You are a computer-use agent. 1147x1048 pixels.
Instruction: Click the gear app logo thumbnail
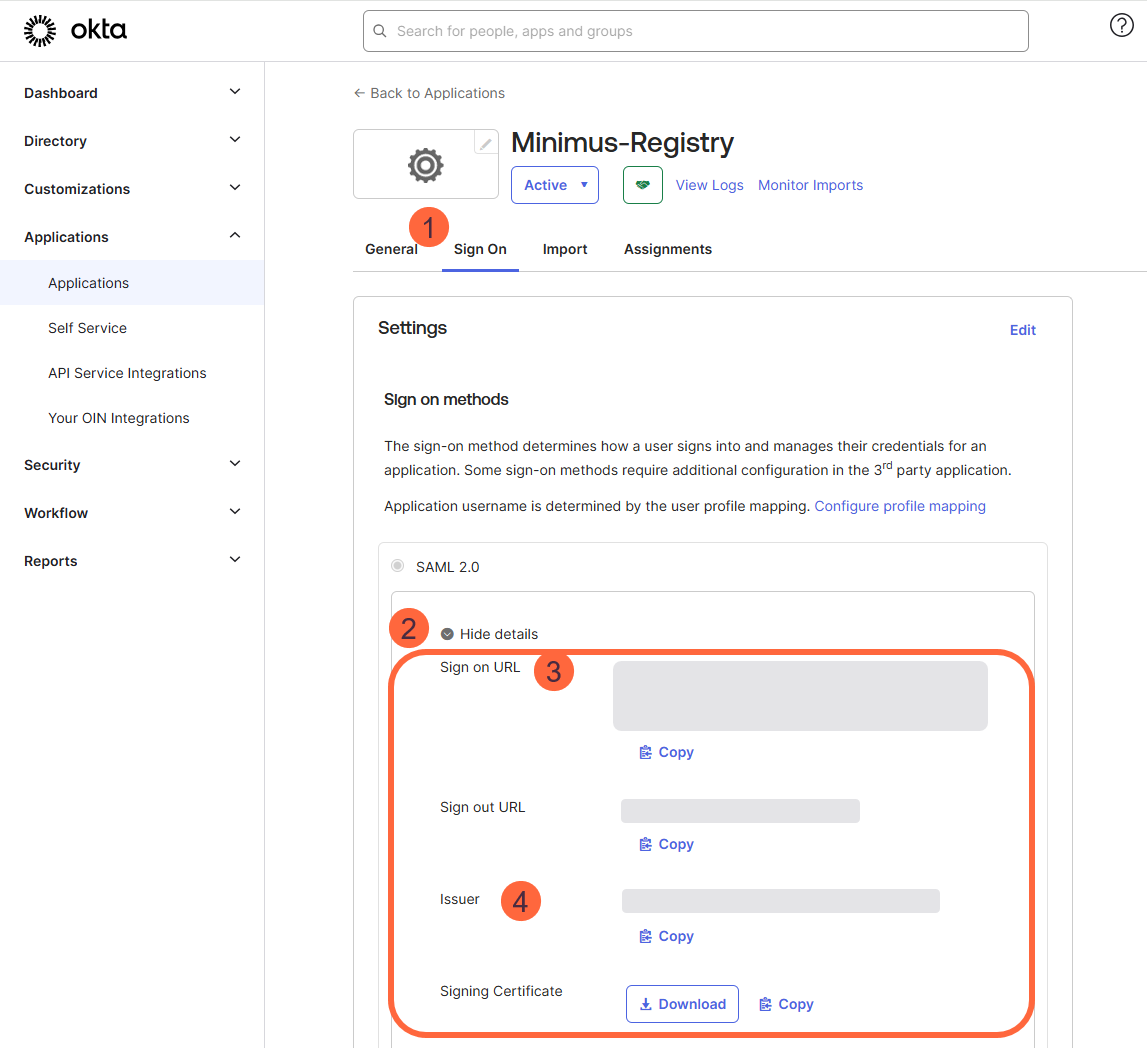(x=426, y=165)
